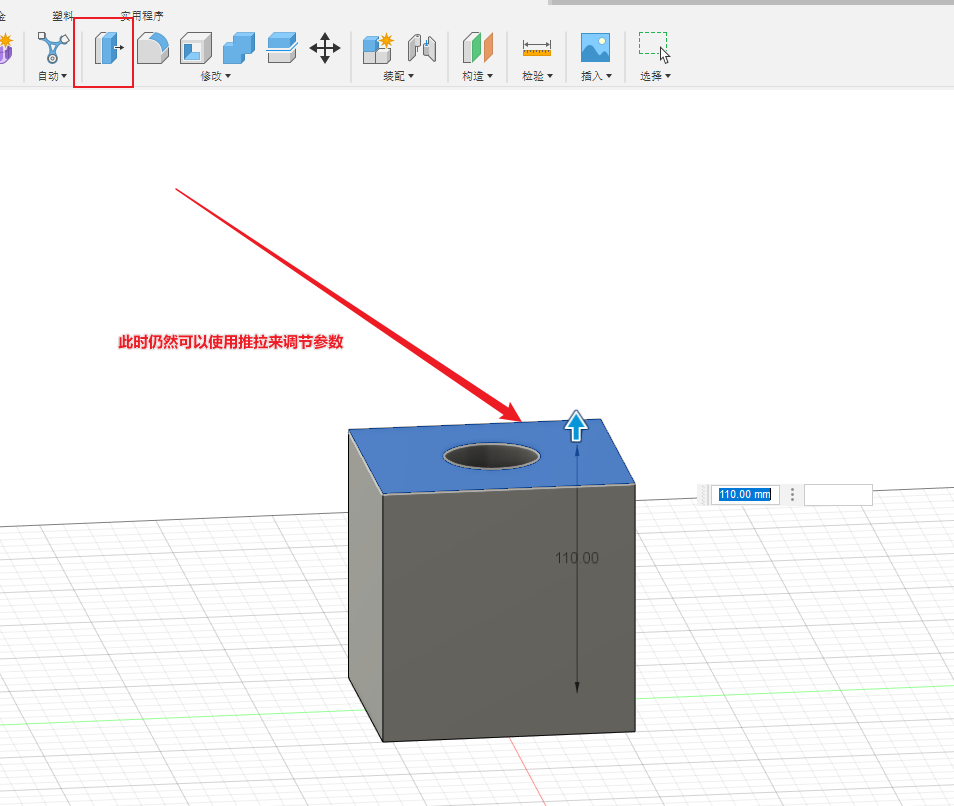Open the Measure ruler tool
Viewport: 954px width, 806px height.
(537, 48)
